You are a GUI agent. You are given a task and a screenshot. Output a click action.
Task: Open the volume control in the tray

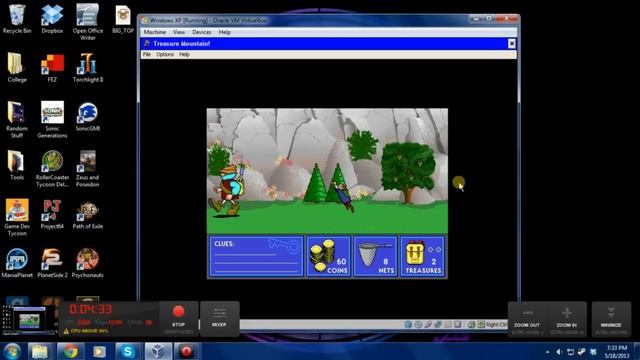(x=559, y=352)
